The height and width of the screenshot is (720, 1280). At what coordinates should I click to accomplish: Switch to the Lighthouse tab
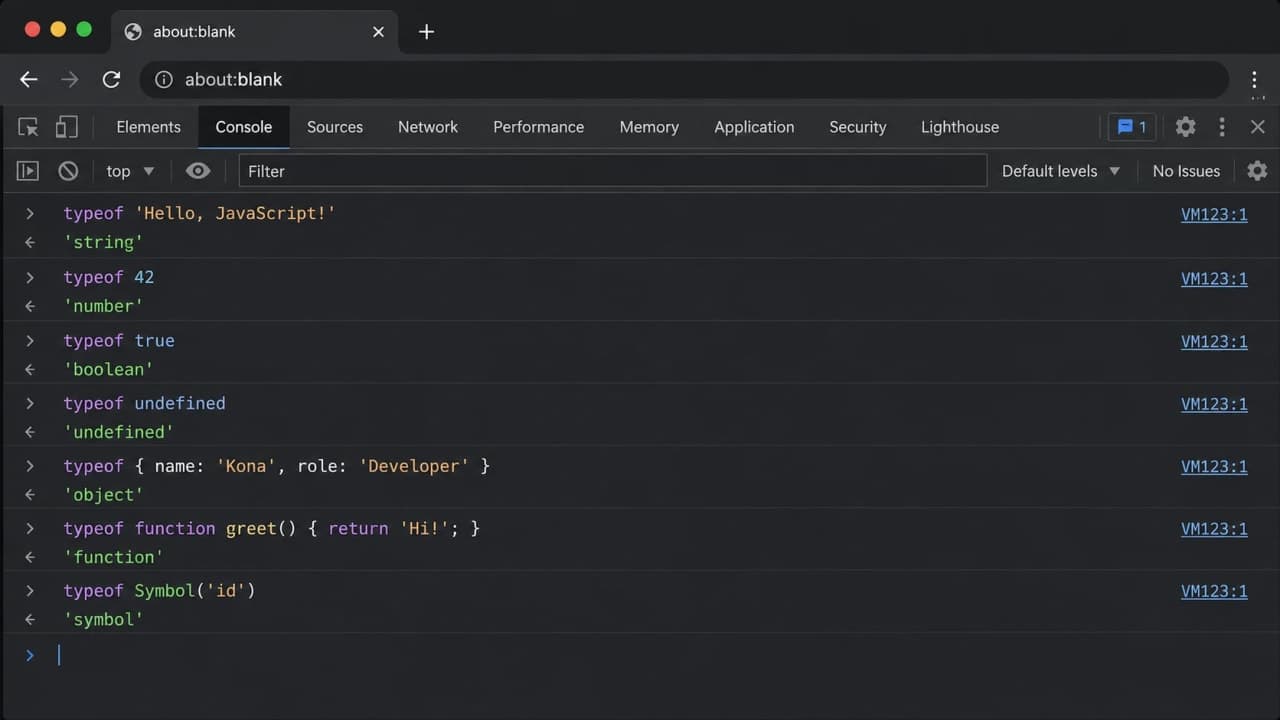(x=960, y=127)
